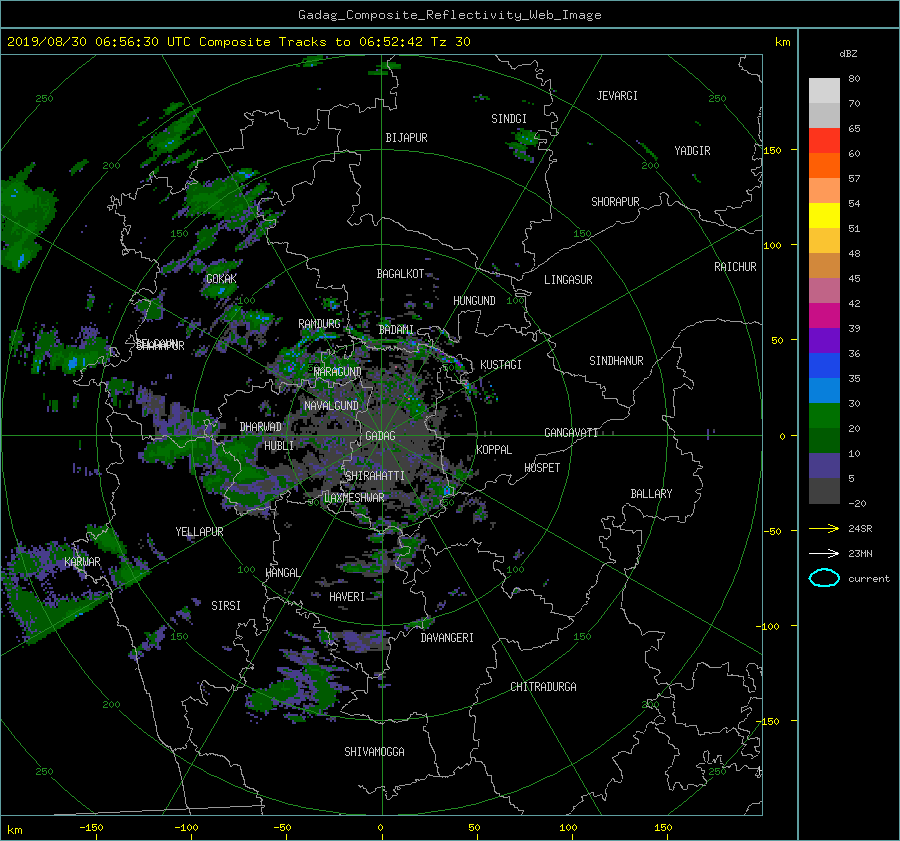The width and height of the screenshot is (900, 841).
Task: Click the BIJAPUR city label
Action: [406, 138]
